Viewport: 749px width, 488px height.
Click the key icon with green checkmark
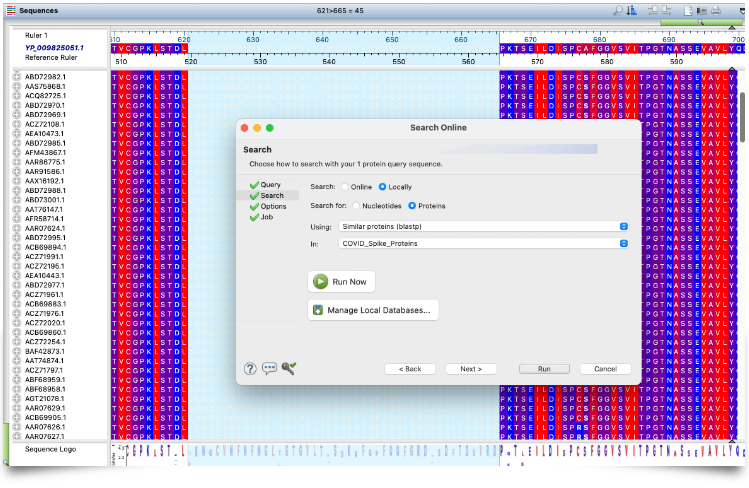pos(288,368)
